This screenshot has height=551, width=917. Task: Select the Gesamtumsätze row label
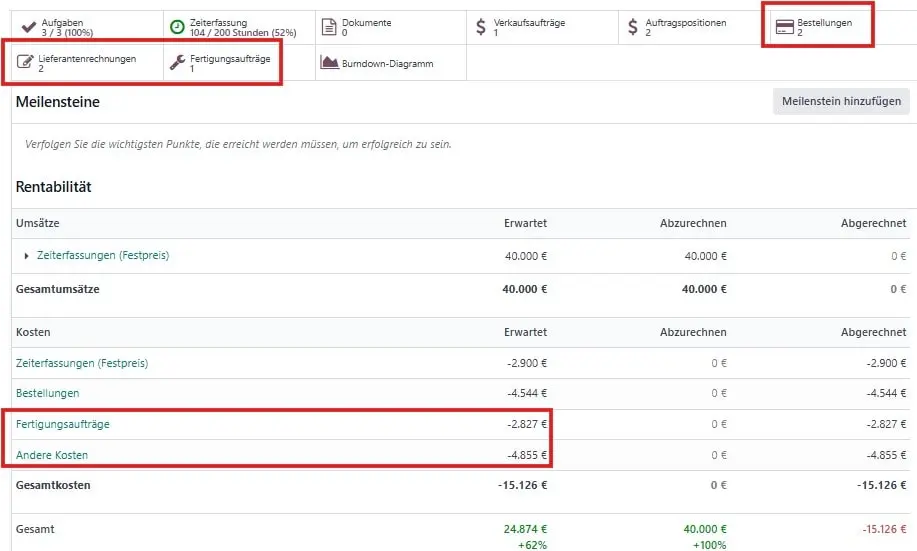(x=57, y=289)
